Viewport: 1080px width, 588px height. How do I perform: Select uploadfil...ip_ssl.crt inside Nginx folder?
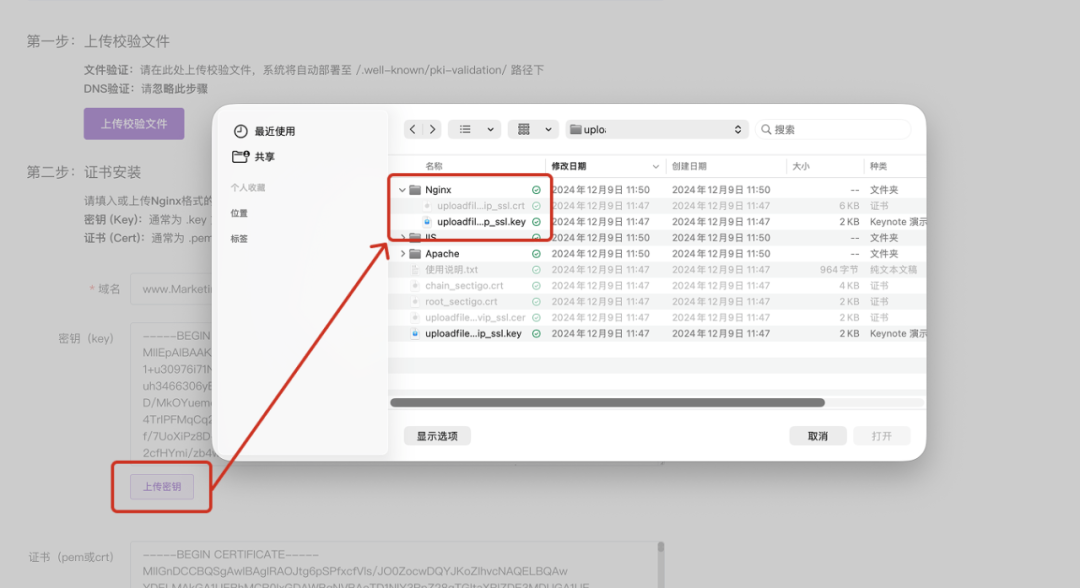tap(481, 205)
